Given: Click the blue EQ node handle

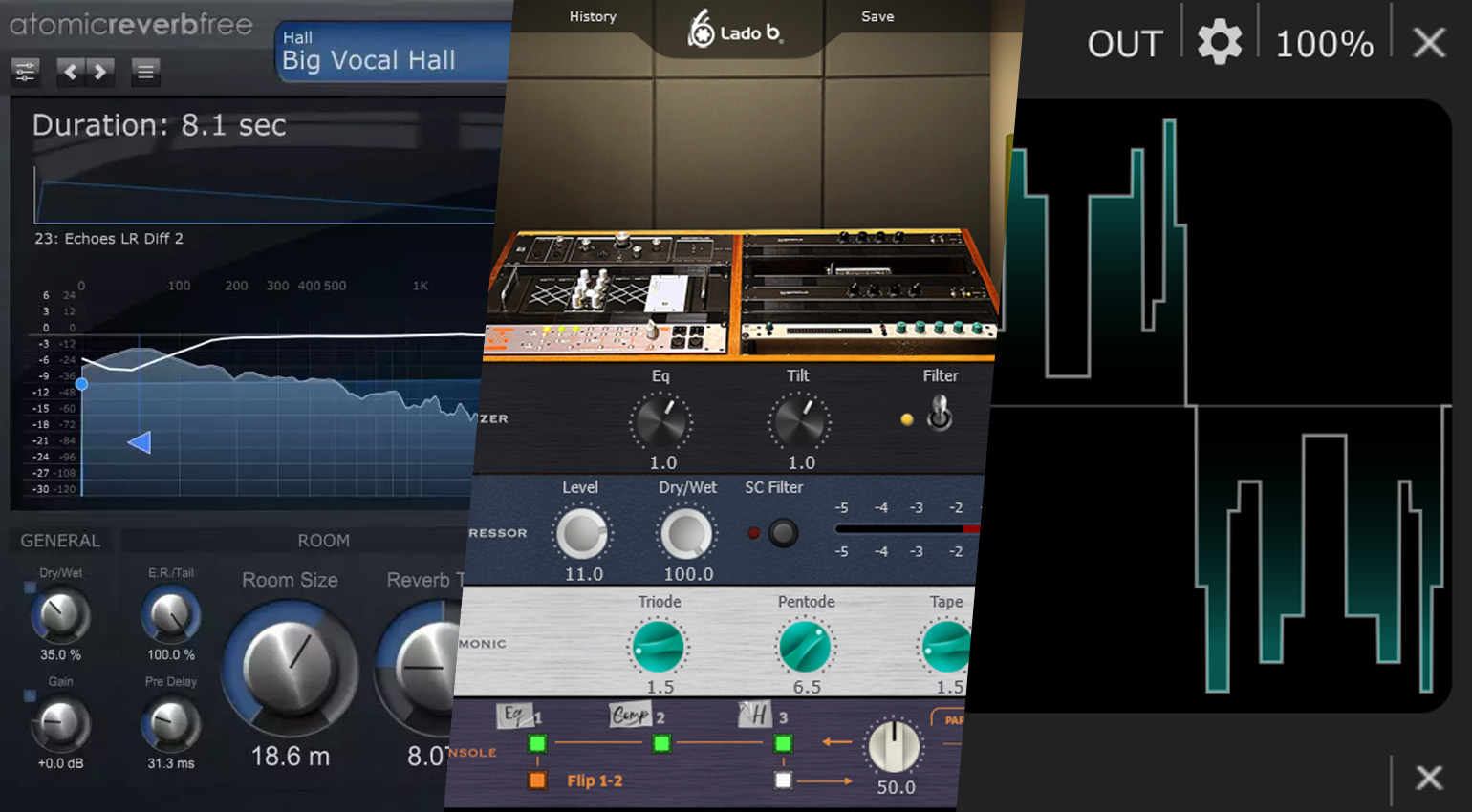Looking at the screenshot, I should tap(82, 384).
